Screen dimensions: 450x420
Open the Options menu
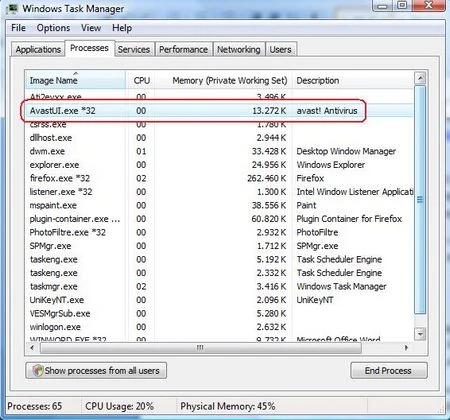coord(53,28)
